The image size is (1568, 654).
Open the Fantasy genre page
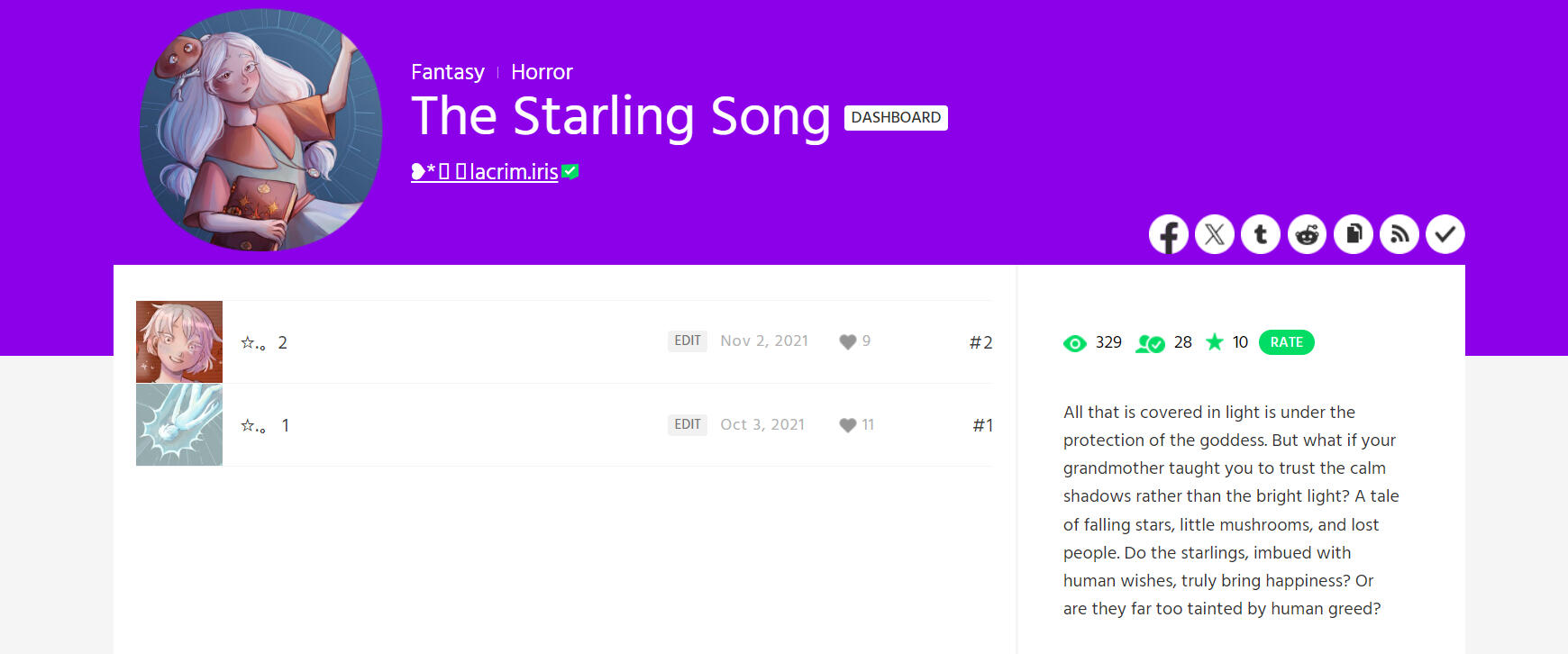447,72
